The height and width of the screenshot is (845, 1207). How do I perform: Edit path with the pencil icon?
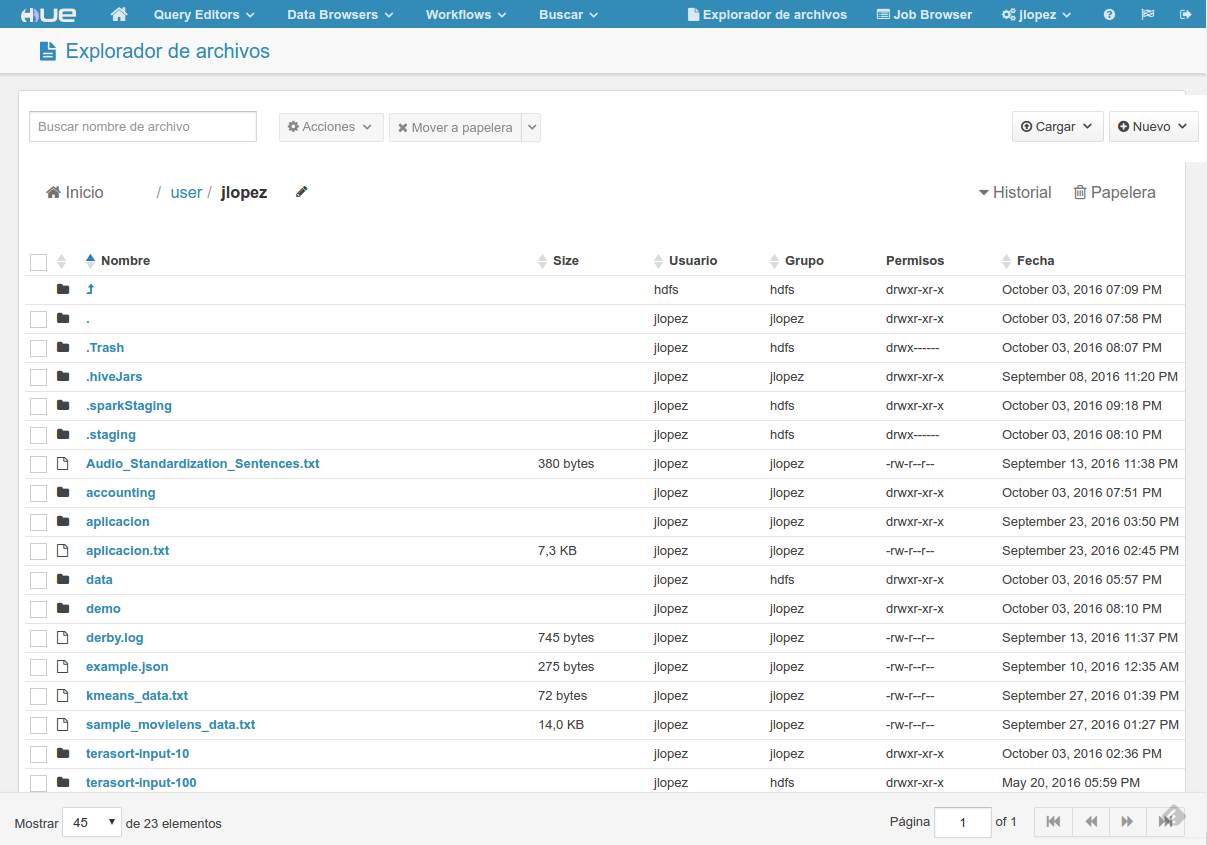pos(302,191)
